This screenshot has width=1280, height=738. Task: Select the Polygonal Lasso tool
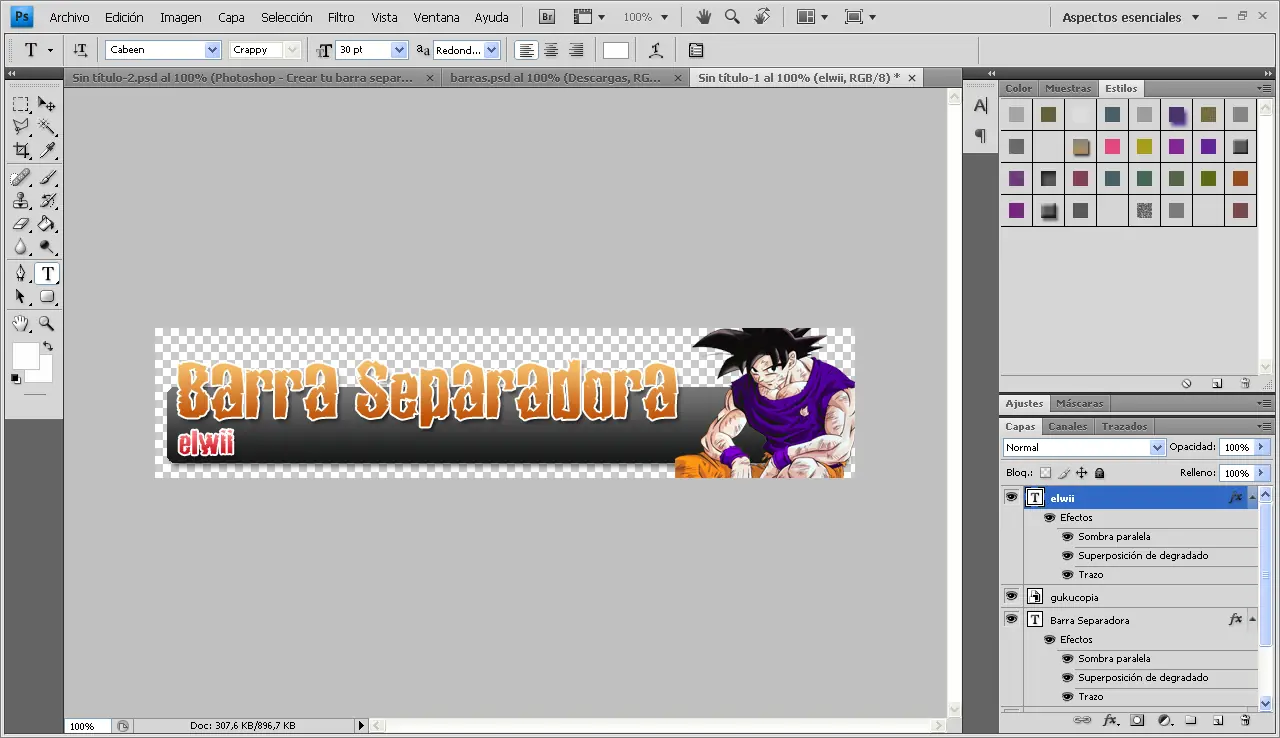pos(20,127)
